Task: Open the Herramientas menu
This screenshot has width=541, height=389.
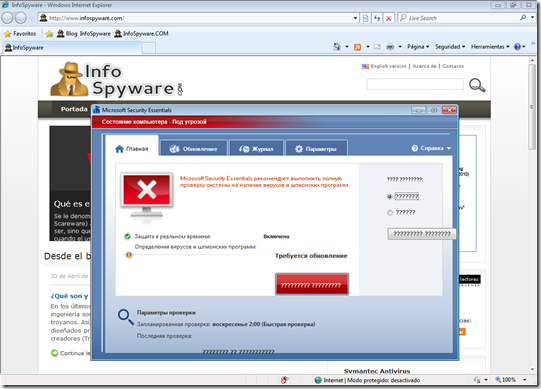Action: (x=490, y=47)
